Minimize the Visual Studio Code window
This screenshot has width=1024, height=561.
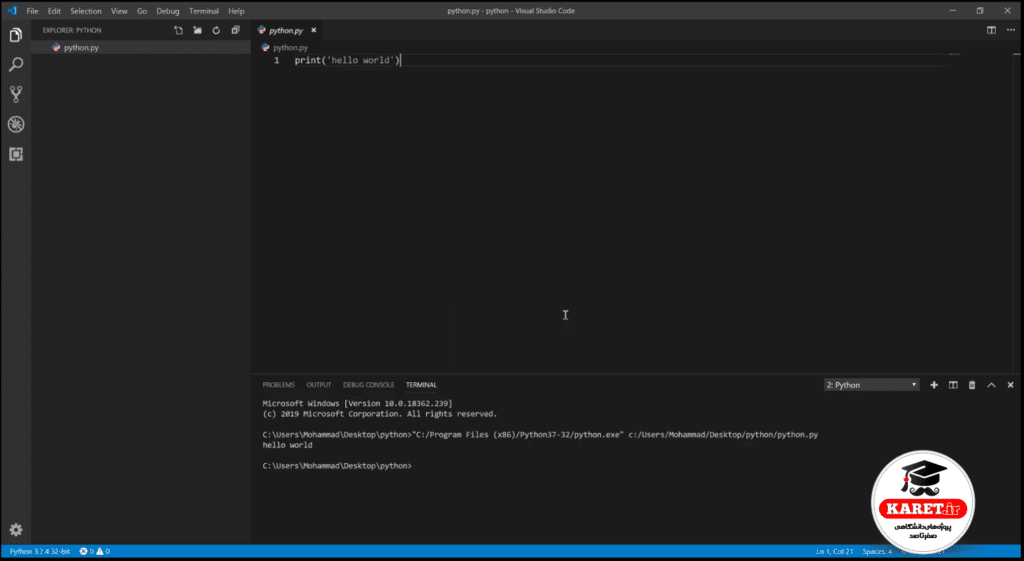tap(953, 10)
